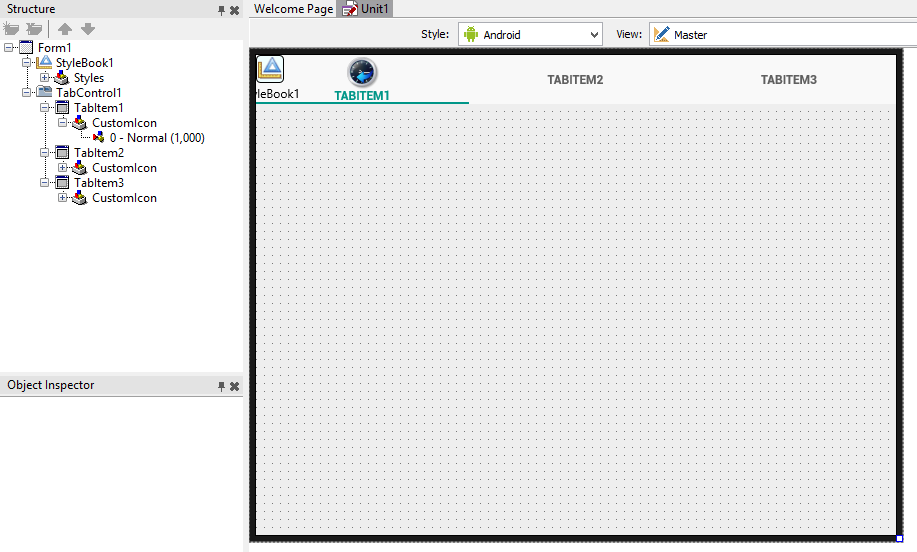This screenshot has height=552, width=917.
Task: Select StyleBook1 in the tree
Action: pos(84,63)
